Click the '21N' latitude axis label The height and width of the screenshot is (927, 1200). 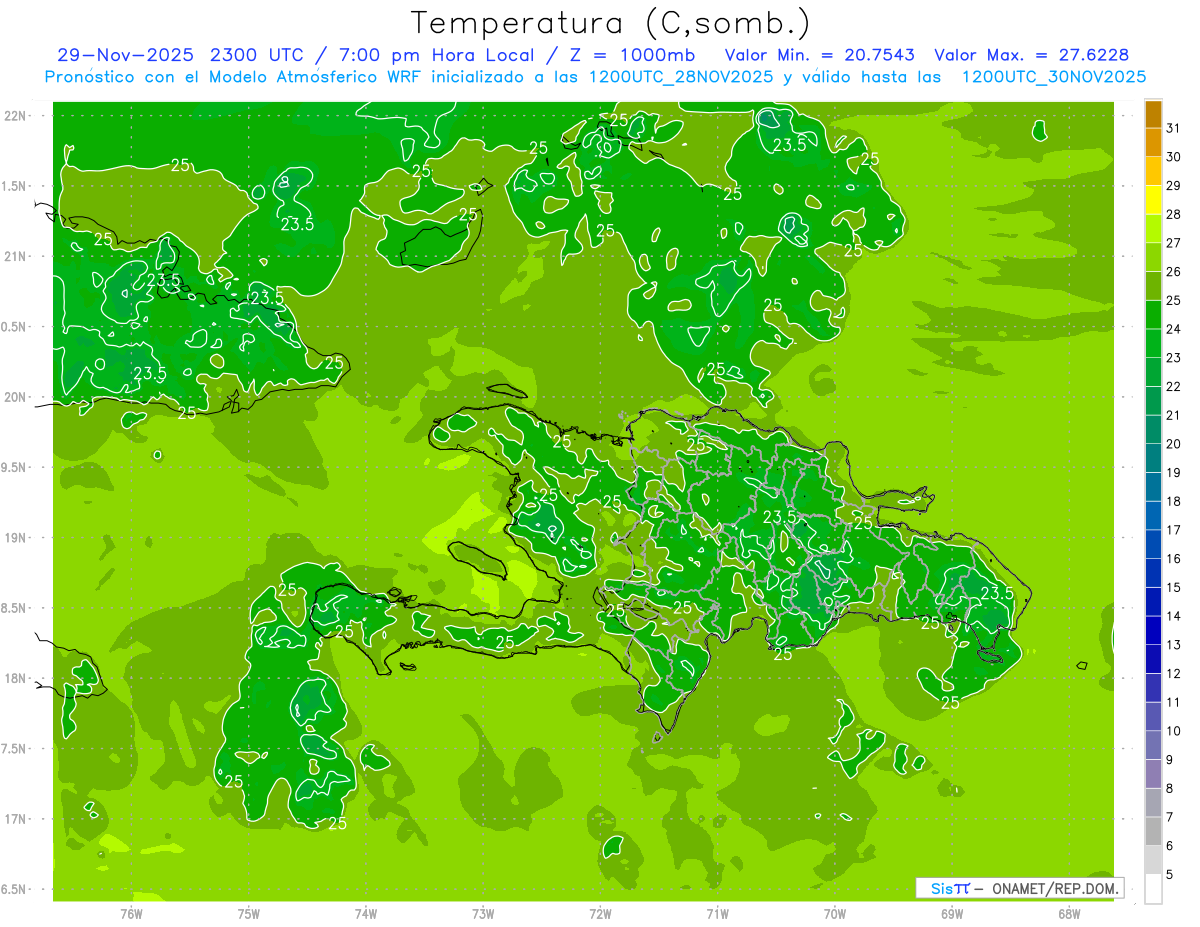(15, 256)
